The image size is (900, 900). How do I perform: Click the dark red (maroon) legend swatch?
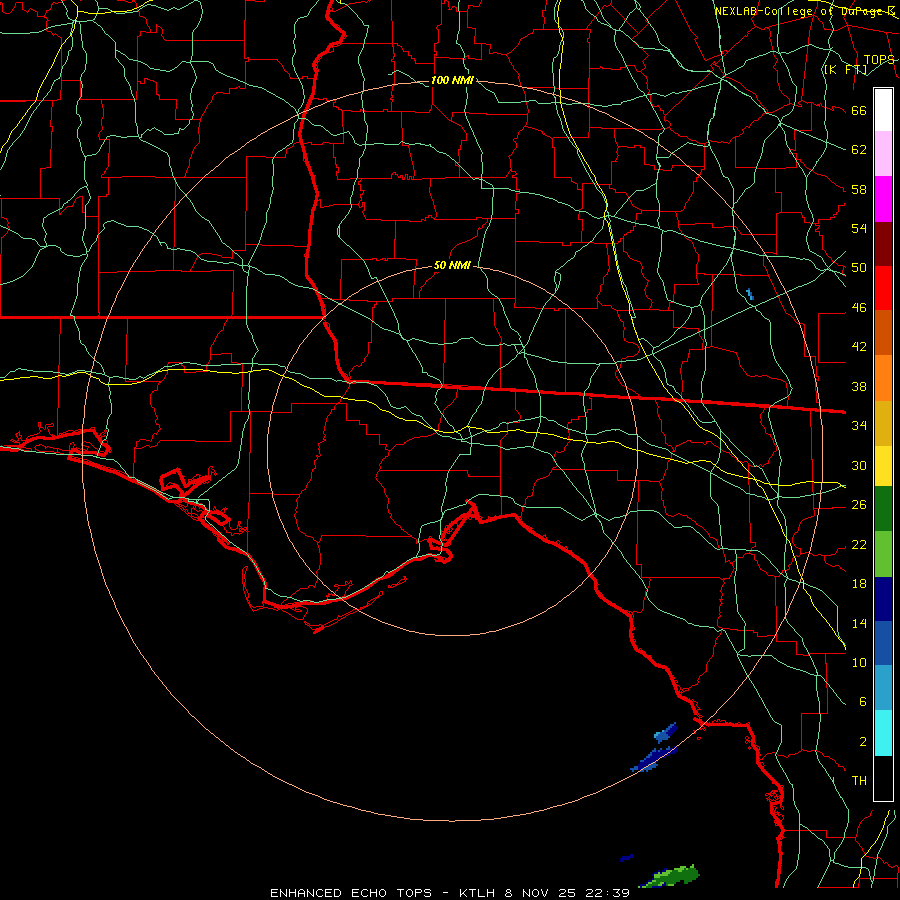(883, 244)
